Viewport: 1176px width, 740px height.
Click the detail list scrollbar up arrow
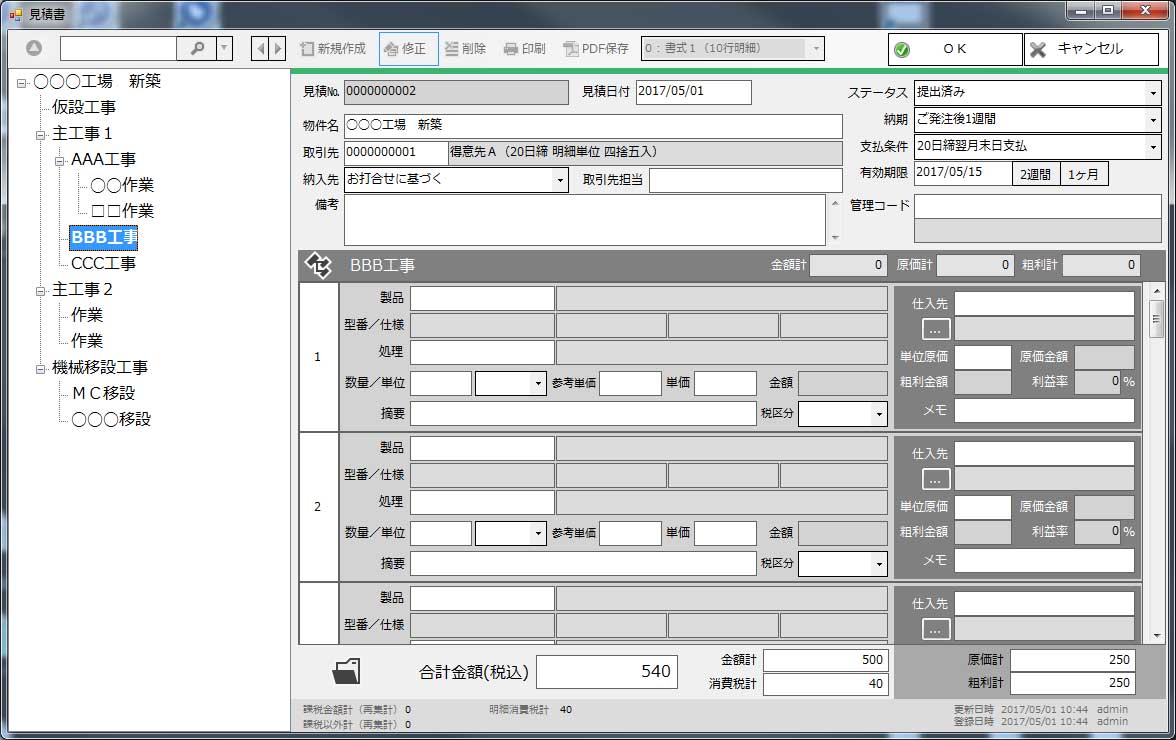(1156, 291)
